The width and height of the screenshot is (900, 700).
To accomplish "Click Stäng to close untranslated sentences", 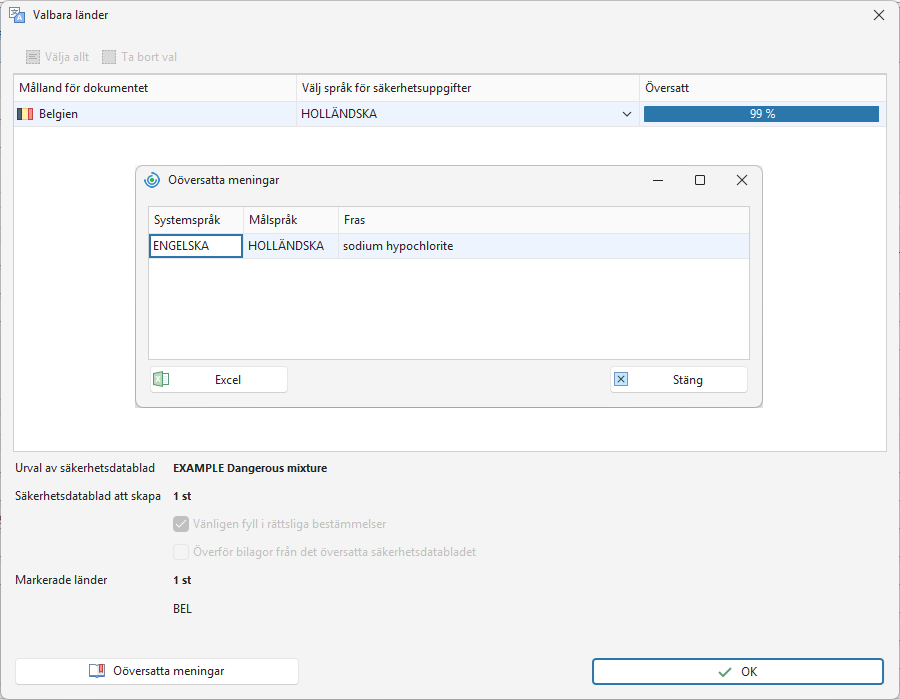I will pyautogui.click(x=679, y=379).
